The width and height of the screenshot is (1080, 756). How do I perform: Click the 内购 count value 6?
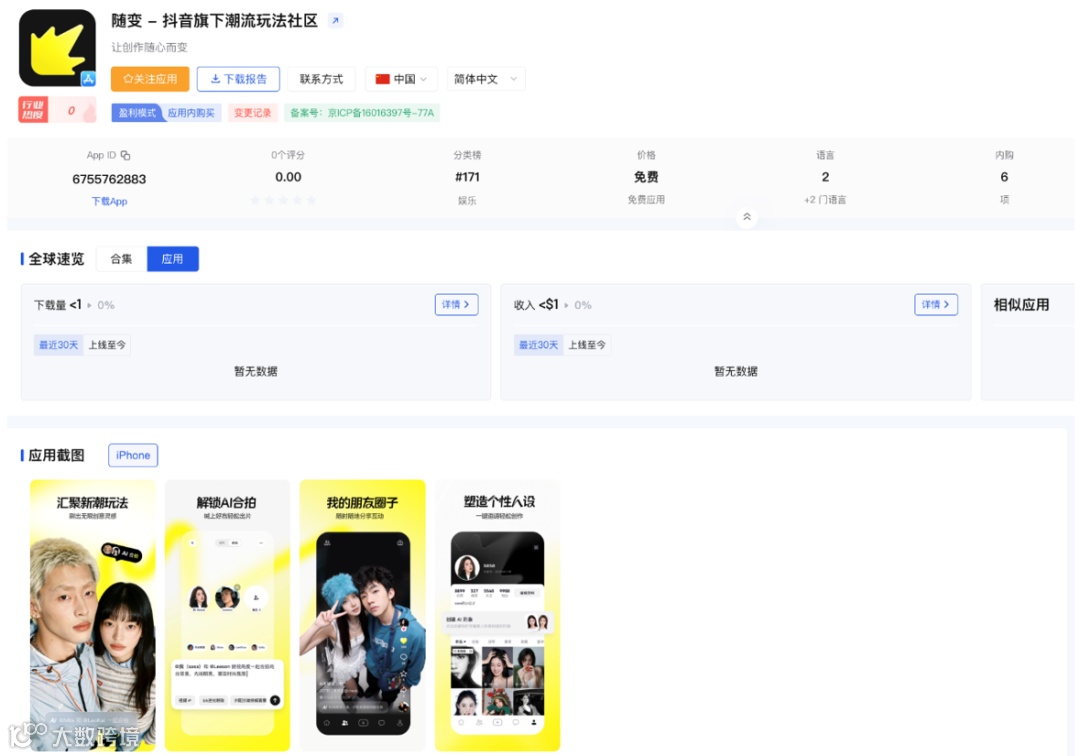coord(1004,177)
